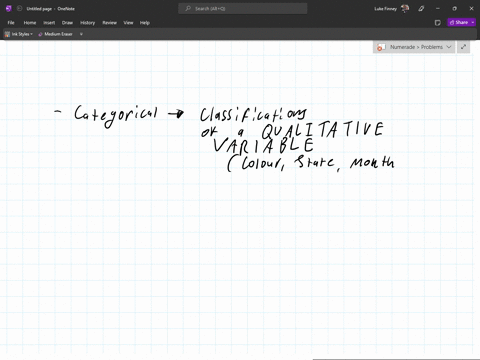
Task: Restore down the OneNote window
Action: pos(454,9)
